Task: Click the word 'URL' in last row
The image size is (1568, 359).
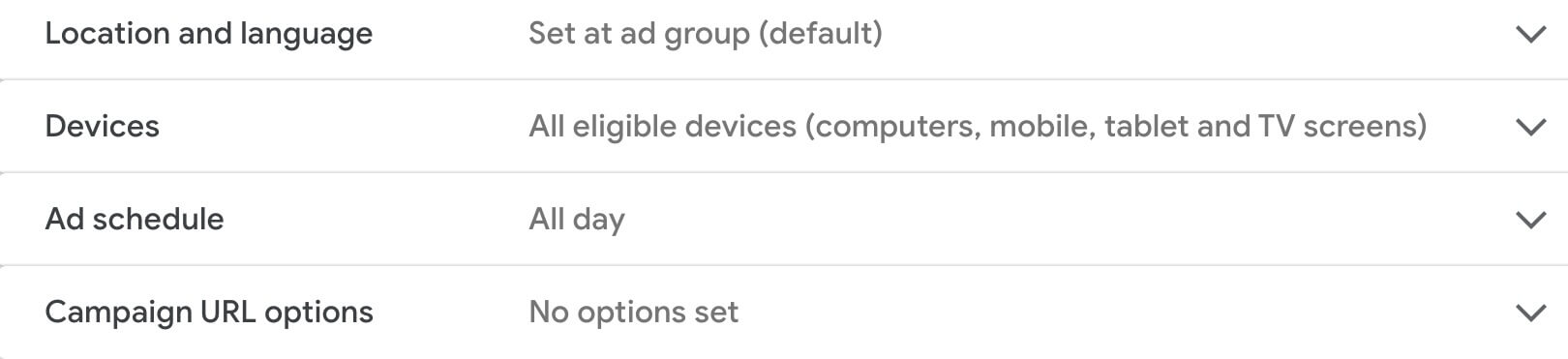Action: (228, 313)
